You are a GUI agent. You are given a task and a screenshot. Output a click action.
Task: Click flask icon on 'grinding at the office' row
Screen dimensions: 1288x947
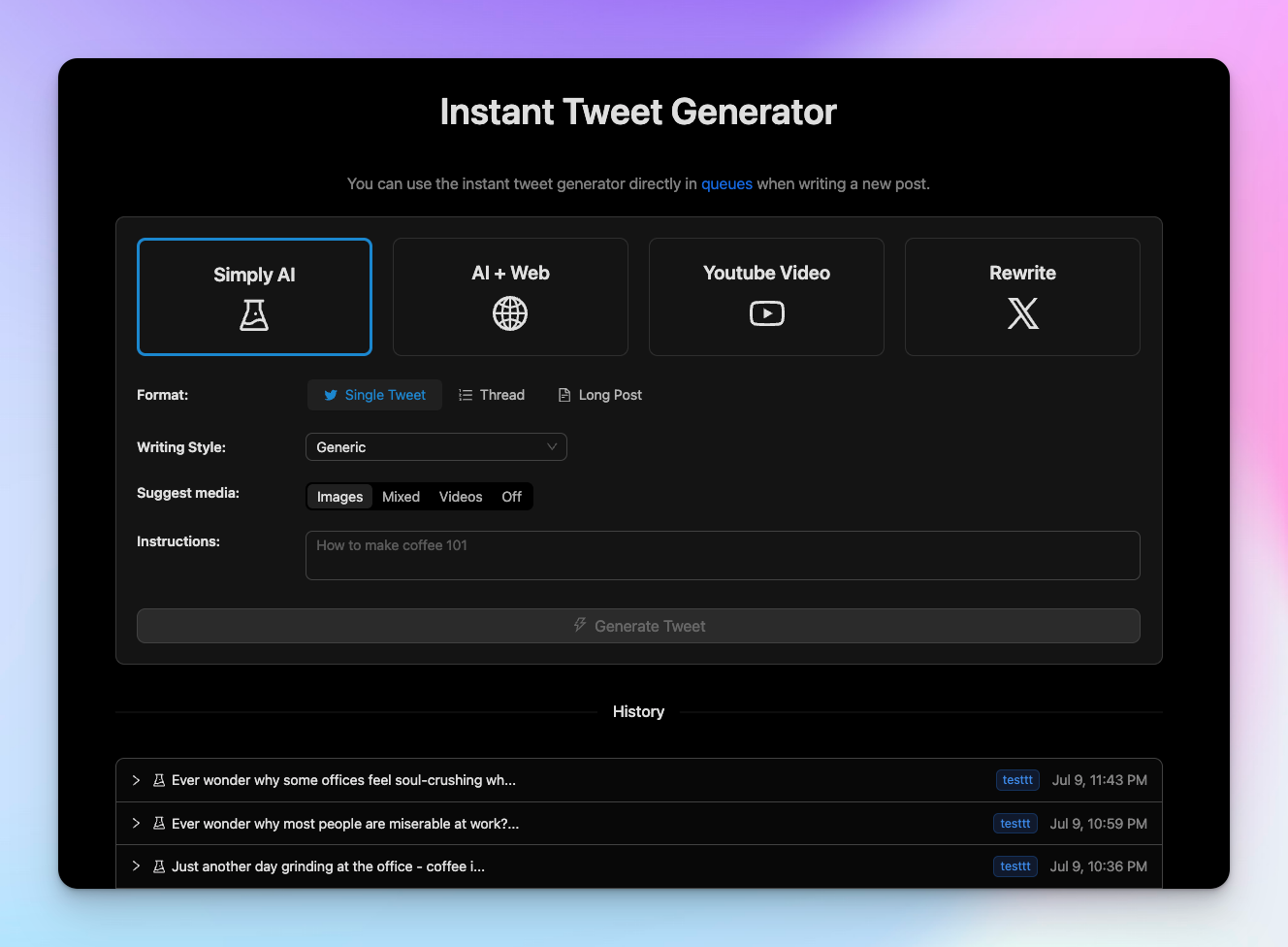[x=159, y=866]
